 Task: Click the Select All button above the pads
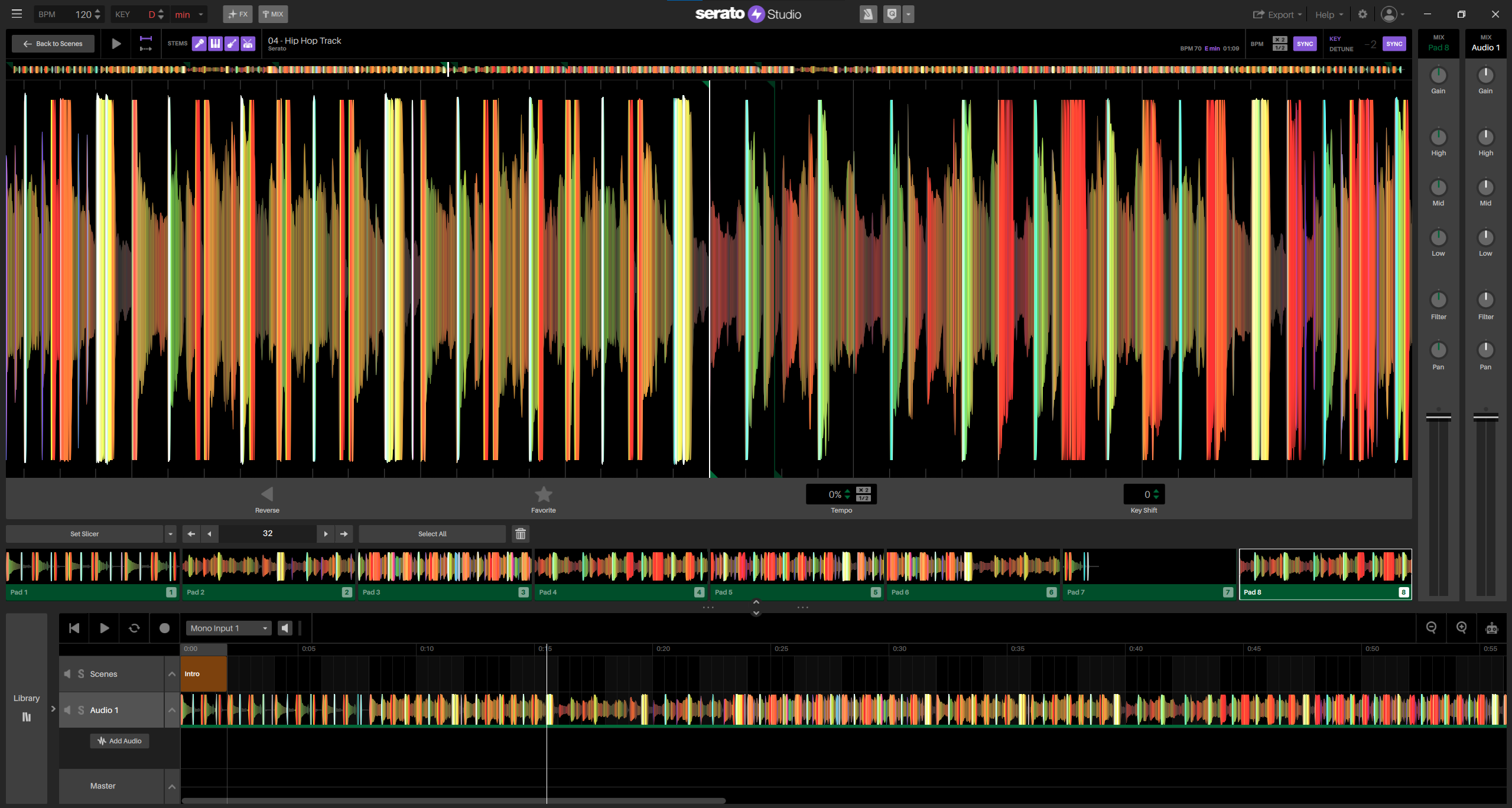click(432, 533)
